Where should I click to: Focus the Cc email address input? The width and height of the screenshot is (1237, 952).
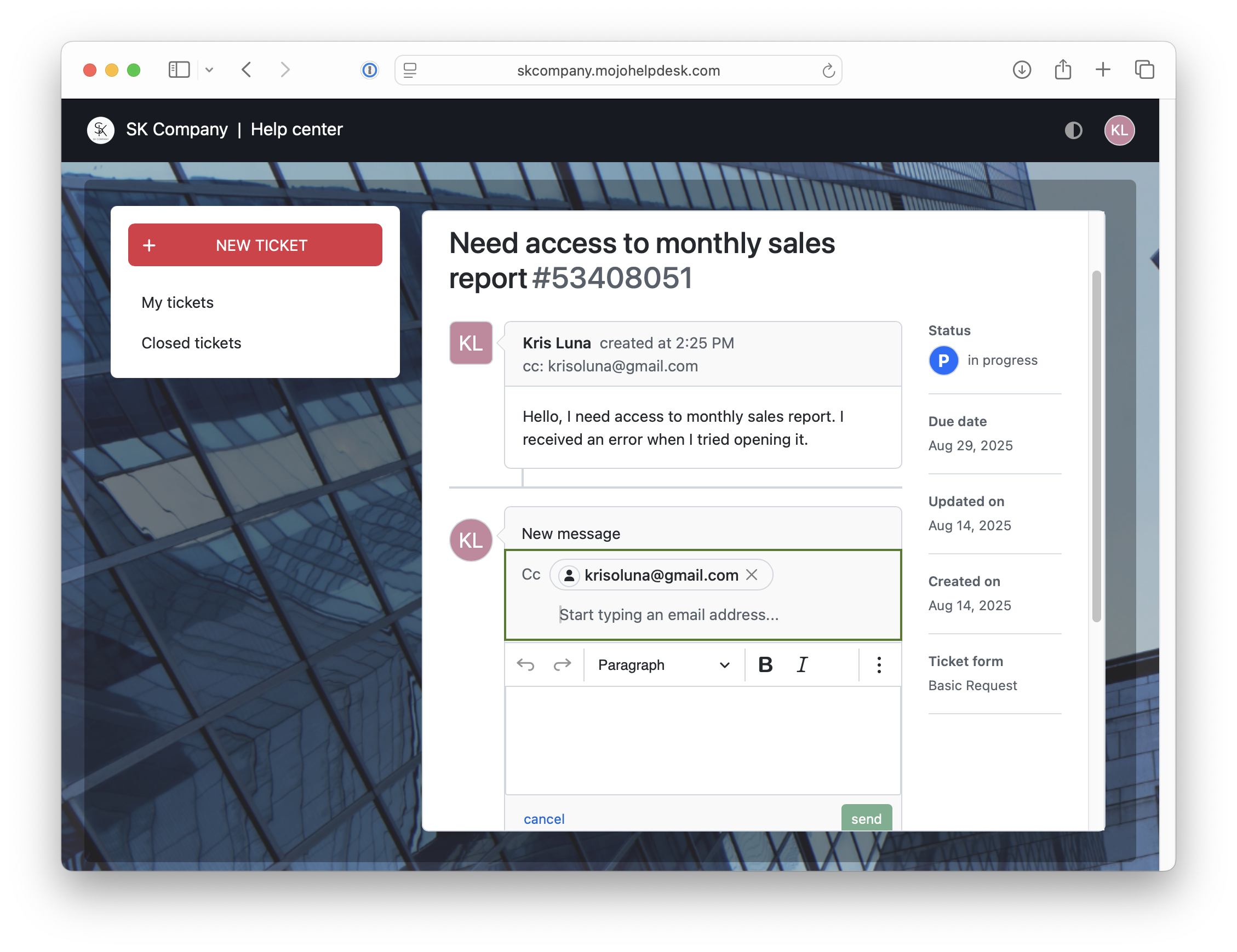pyautogui.click(x=668, y=615)
